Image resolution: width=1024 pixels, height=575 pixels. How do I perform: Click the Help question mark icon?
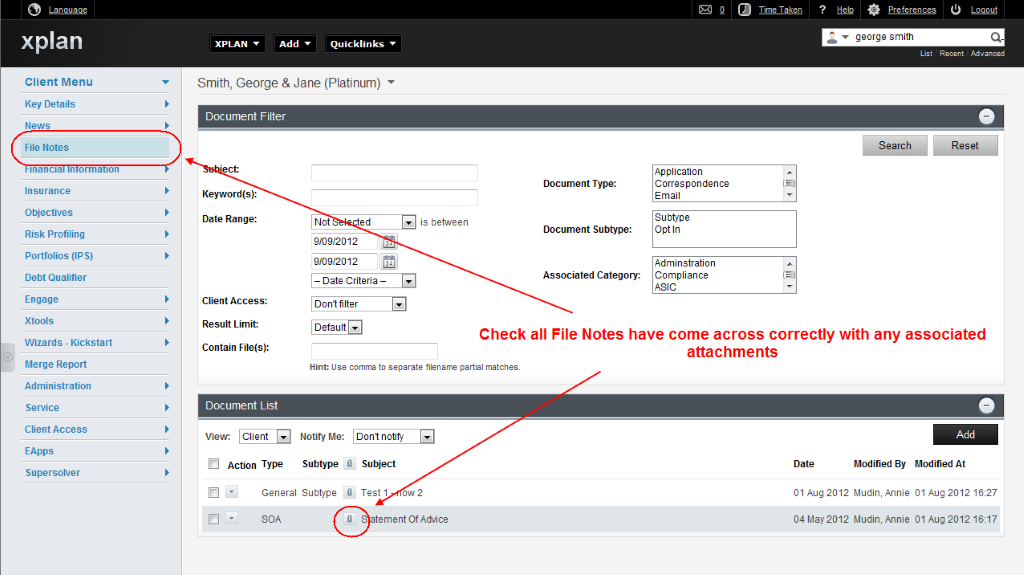(x=822, y=10)
